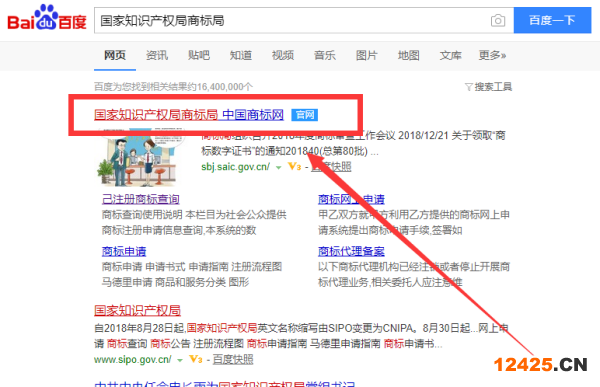The image size is (600, 387).
Task: Click snippet text 商标查询使用说明
Action: 142,215
